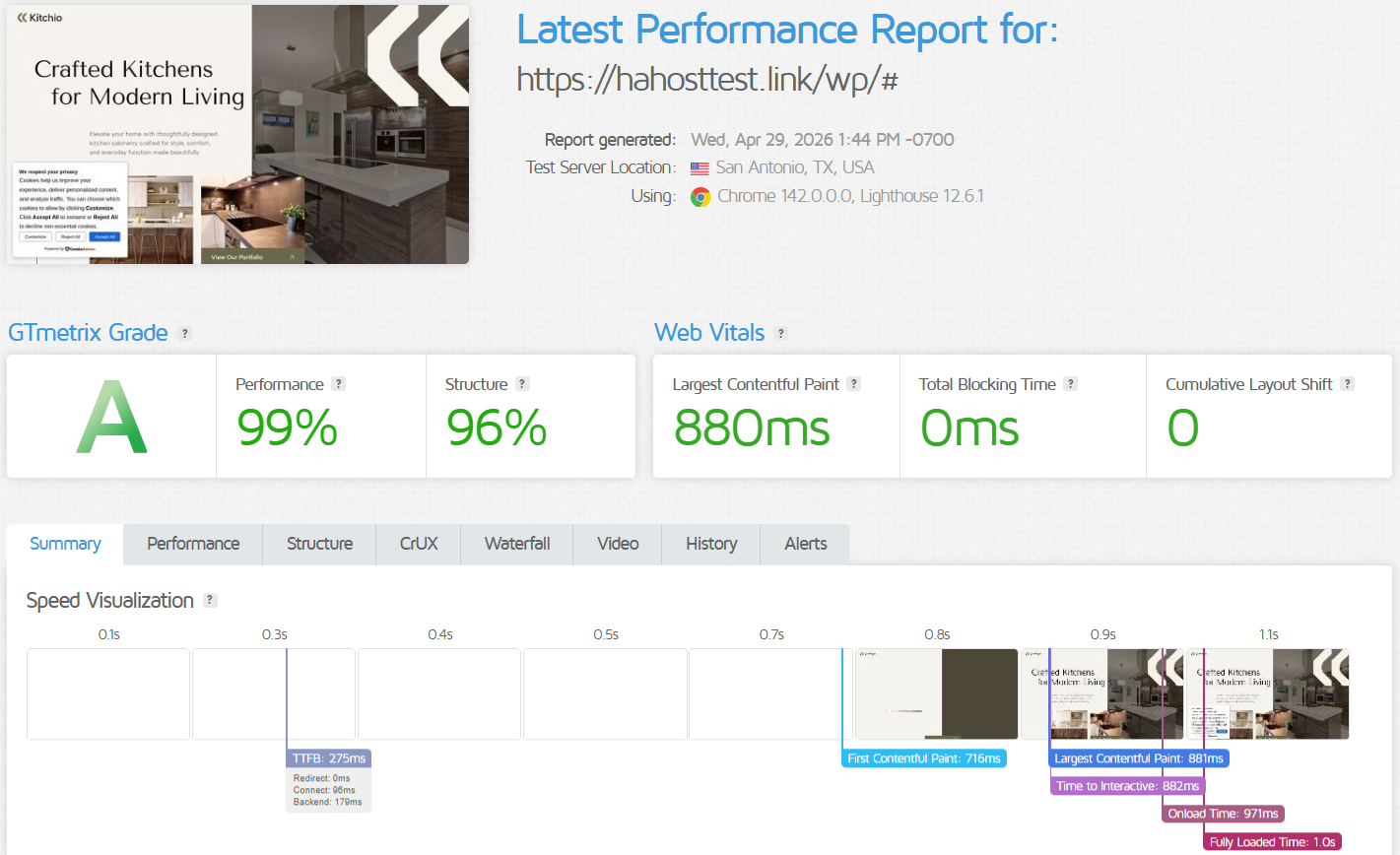Click the filmstrip frame under 1.1s
The width and height of the screenshot is (1400, 855).
1267,693
